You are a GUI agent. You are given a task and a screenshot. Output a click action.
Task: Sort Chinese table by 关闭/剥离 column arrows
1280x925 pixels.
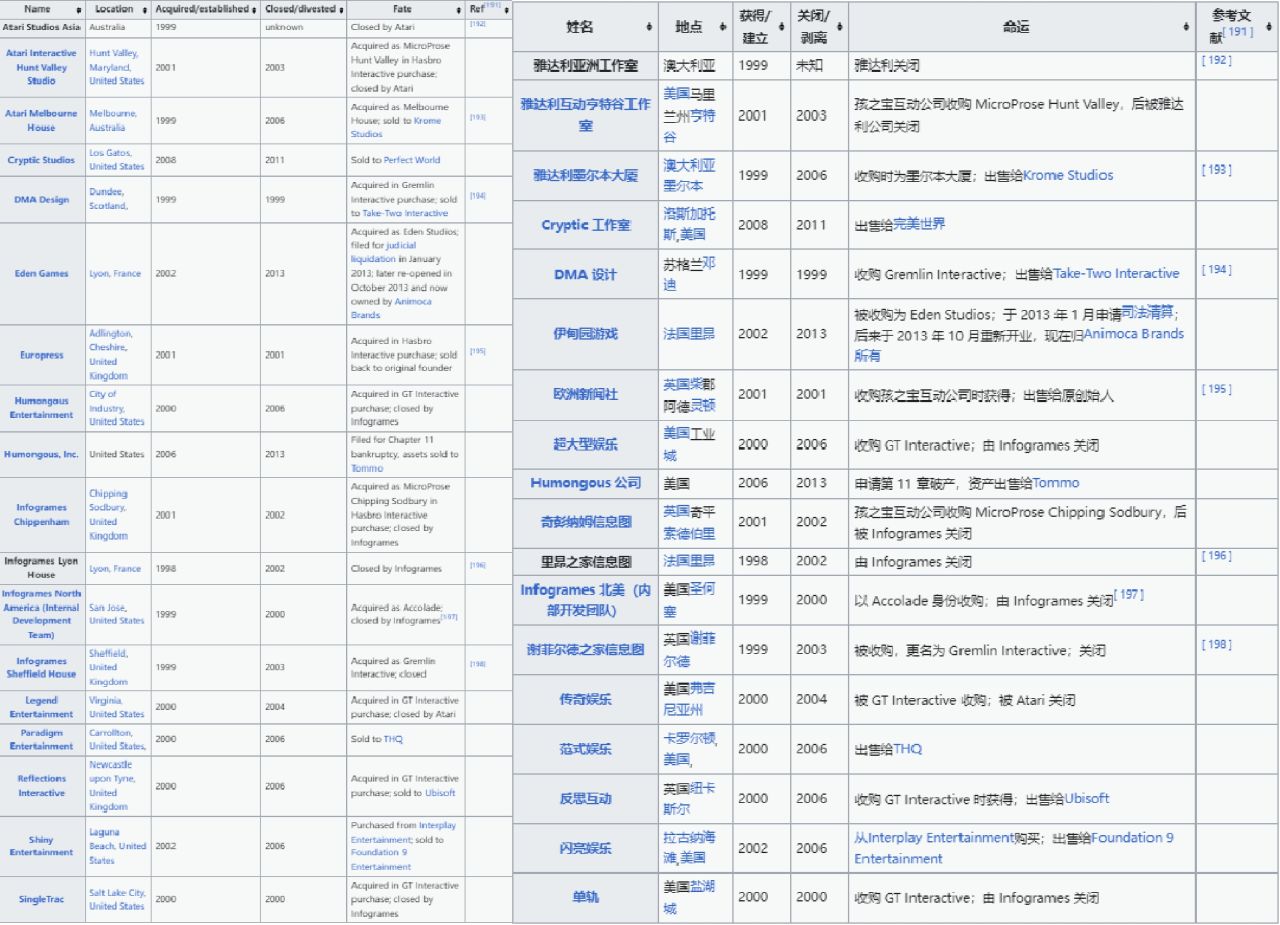pyautogui.click(x=839, y=27)
